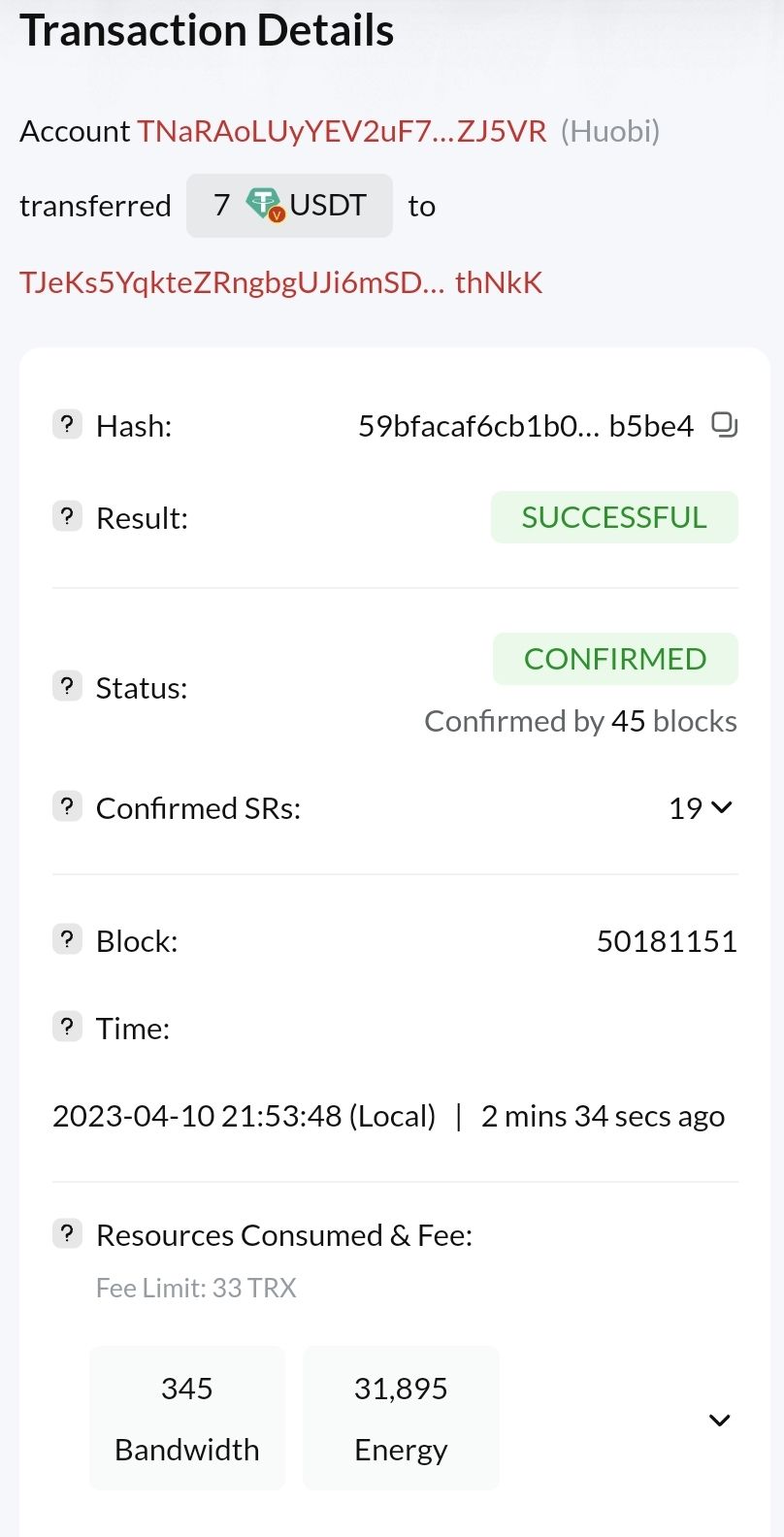Open the recipient address TJeKs5Yqk link

(x=281, y=282)
